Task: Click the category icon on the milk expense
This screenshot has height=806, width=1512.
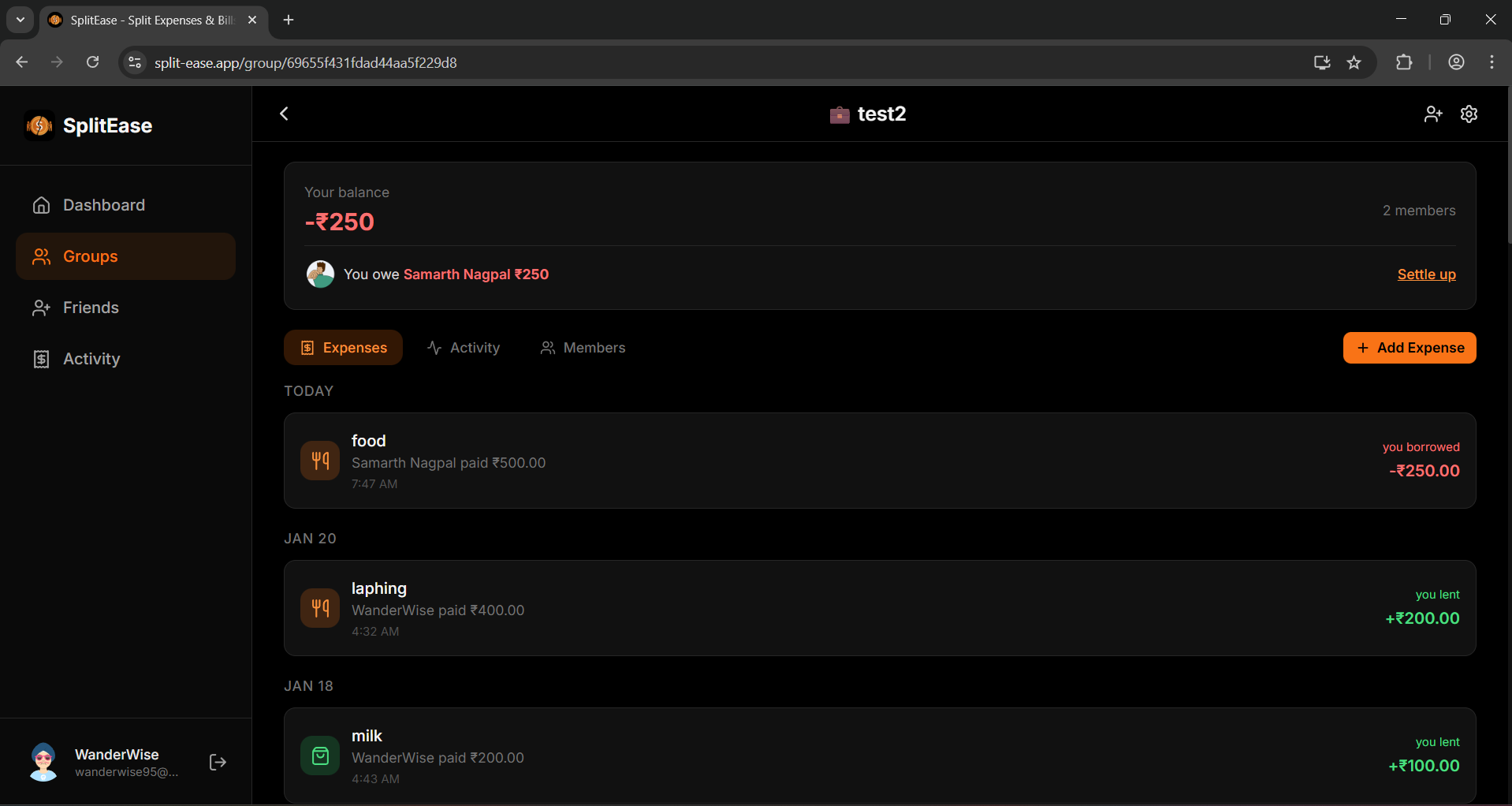Action: pyautogui.click(x=319, y=755)
